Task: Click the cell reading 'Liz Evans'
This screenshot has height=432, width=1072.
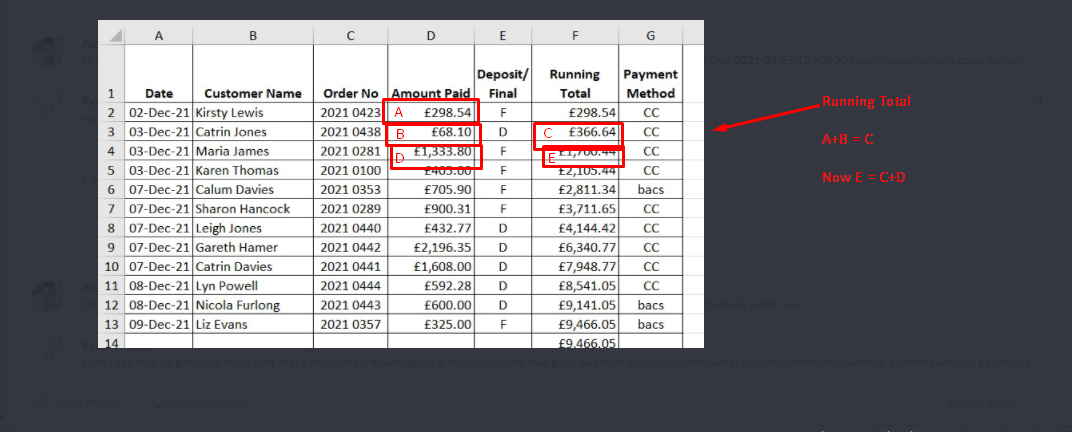Action: pyautogui.click(x=253, y=324)
